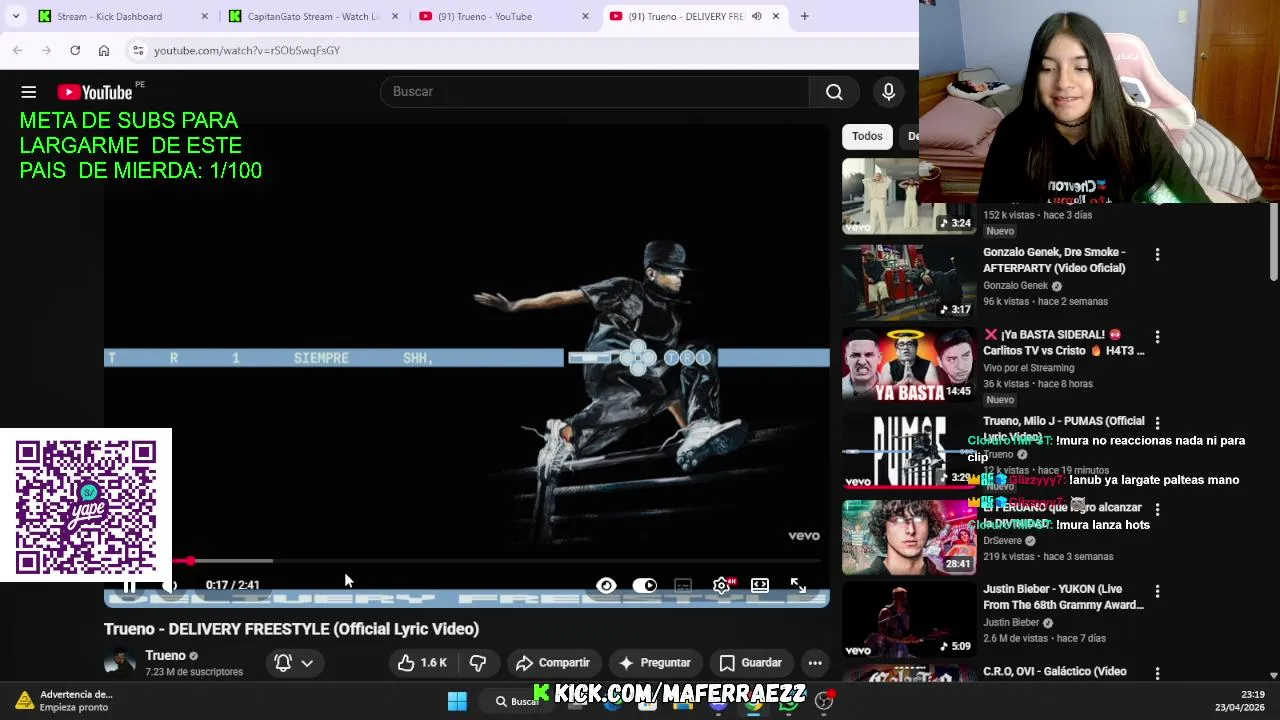Open Trueno channel avatar
Viewport: 1280px width, 720px height.
(120, 663)
